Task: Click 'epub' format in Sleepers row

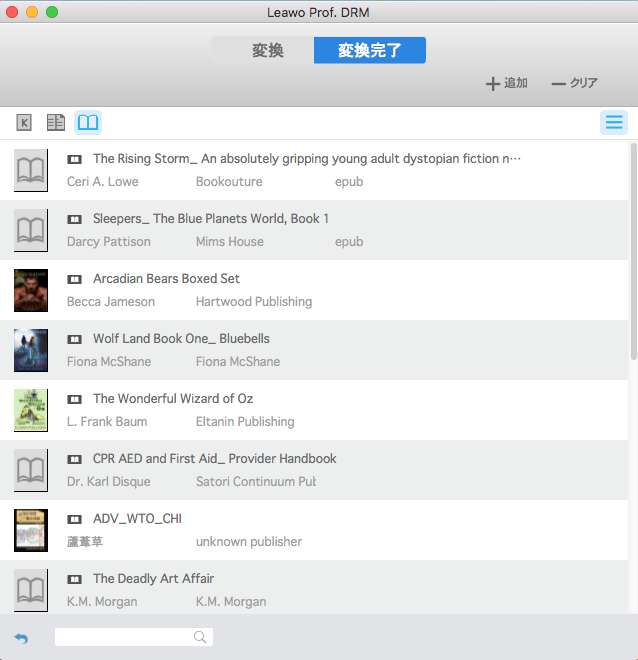Action: pyautogui.click(x=349, y=242)
